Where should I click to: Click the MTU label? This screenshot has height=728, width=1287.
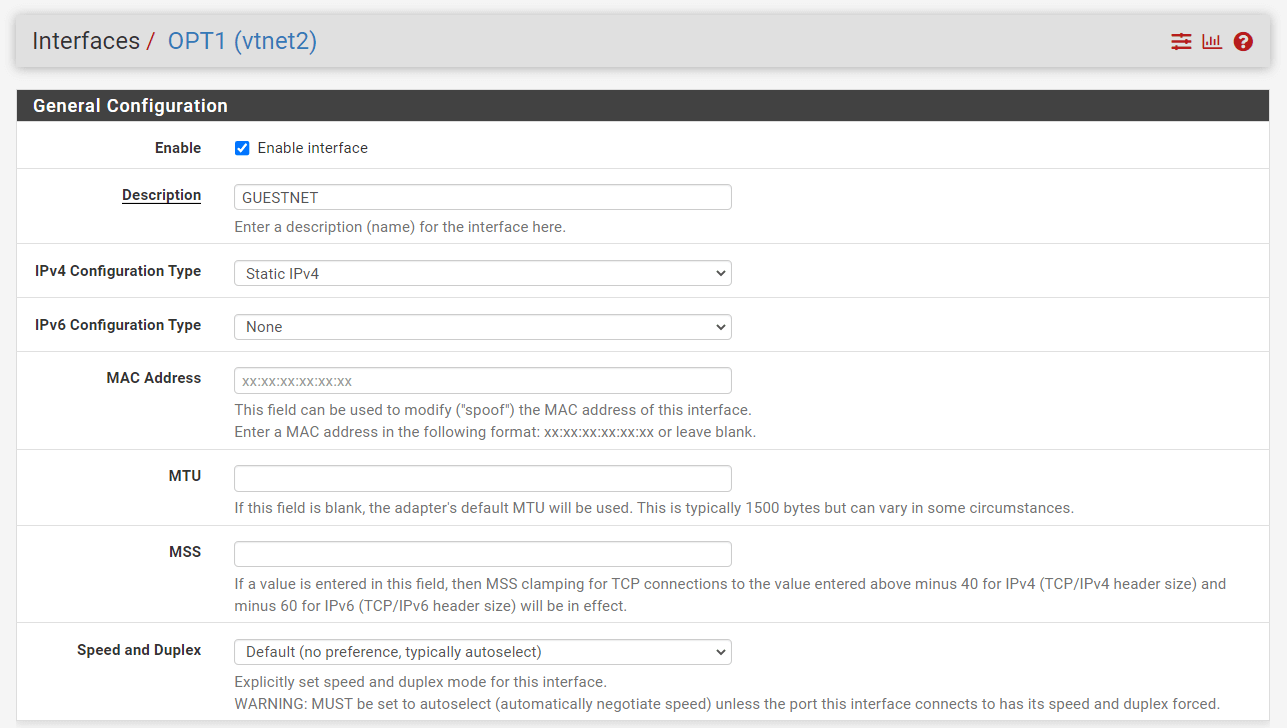[x=185, y=476]
